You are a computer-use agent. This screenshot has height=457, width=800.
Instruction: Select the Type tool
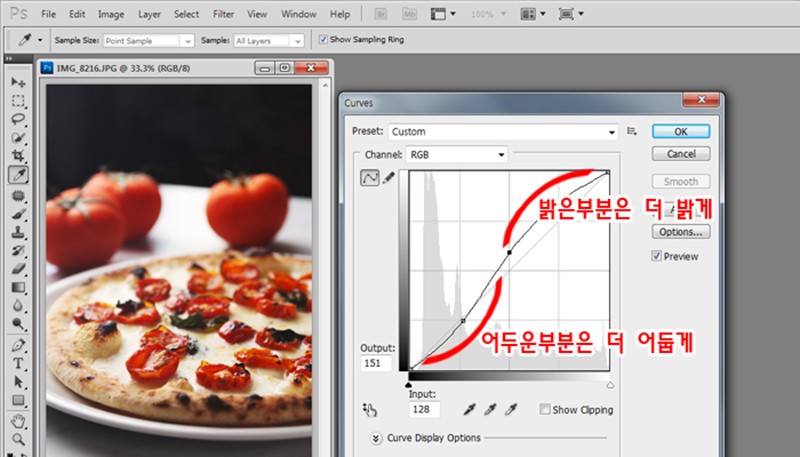click(18, 363)
